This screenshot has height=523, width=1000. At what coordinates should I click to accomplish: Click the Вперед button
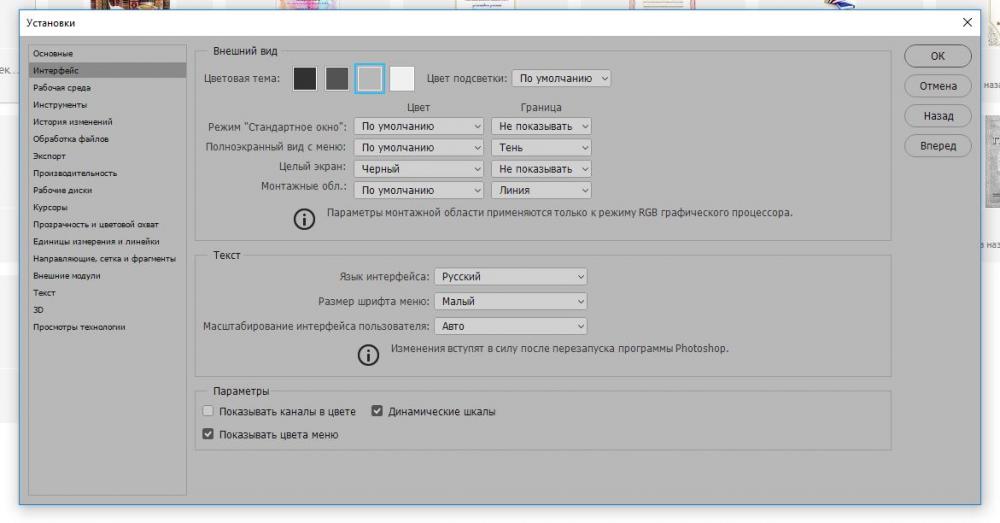(938, 146)
